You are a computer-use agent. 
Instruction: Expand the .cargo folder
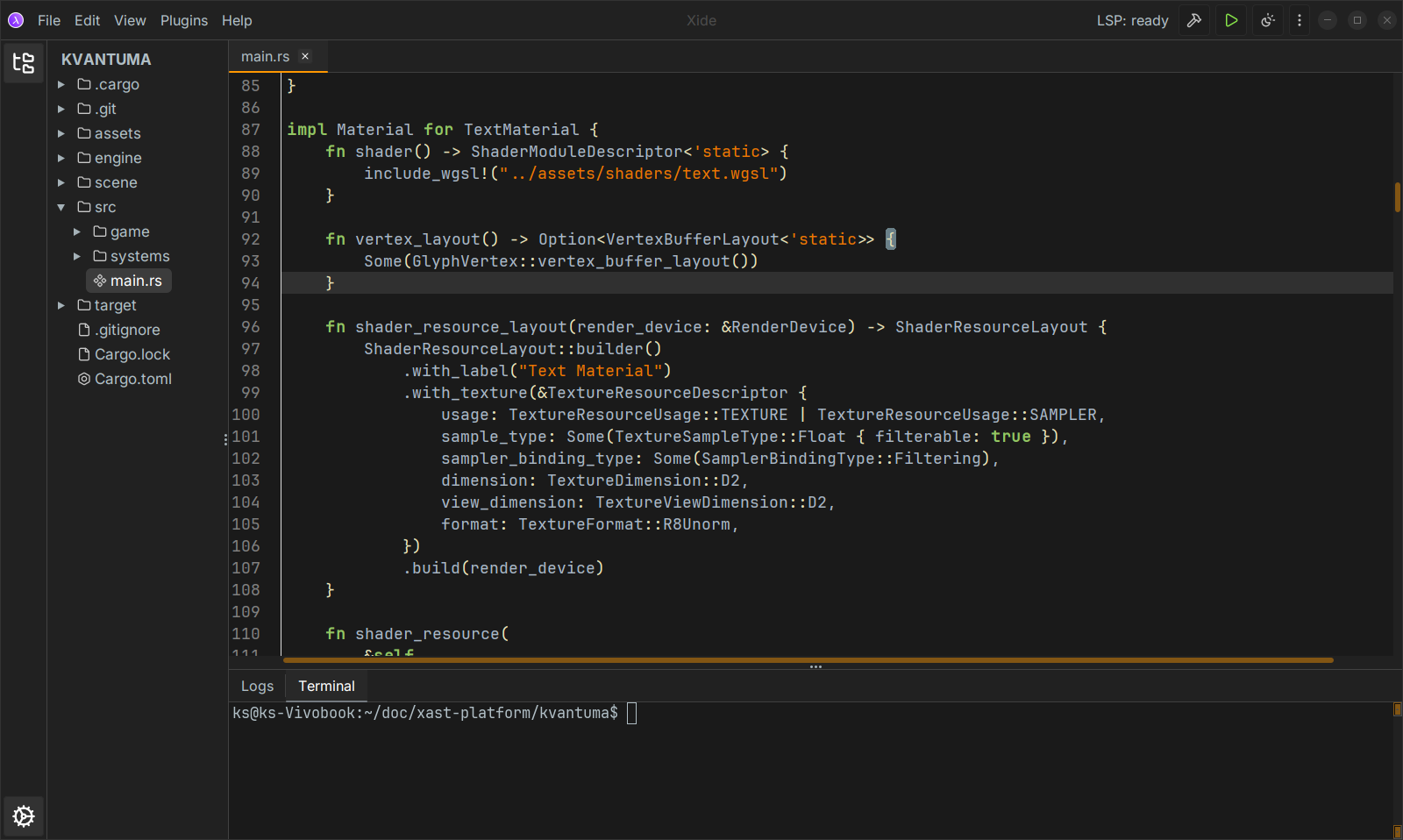click(61, 84)
